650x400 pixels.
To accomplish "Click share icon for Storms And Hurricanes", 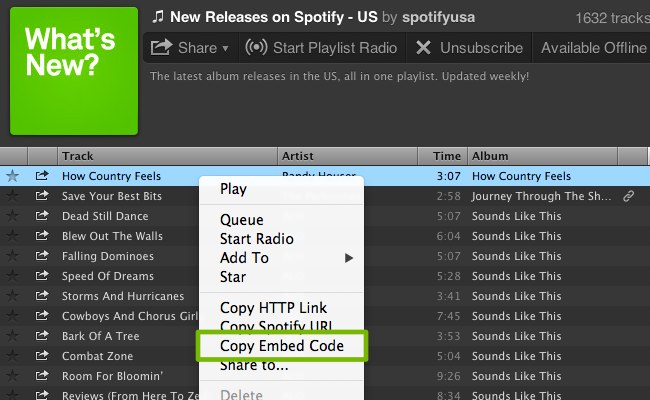I will [x=42, y=296].
